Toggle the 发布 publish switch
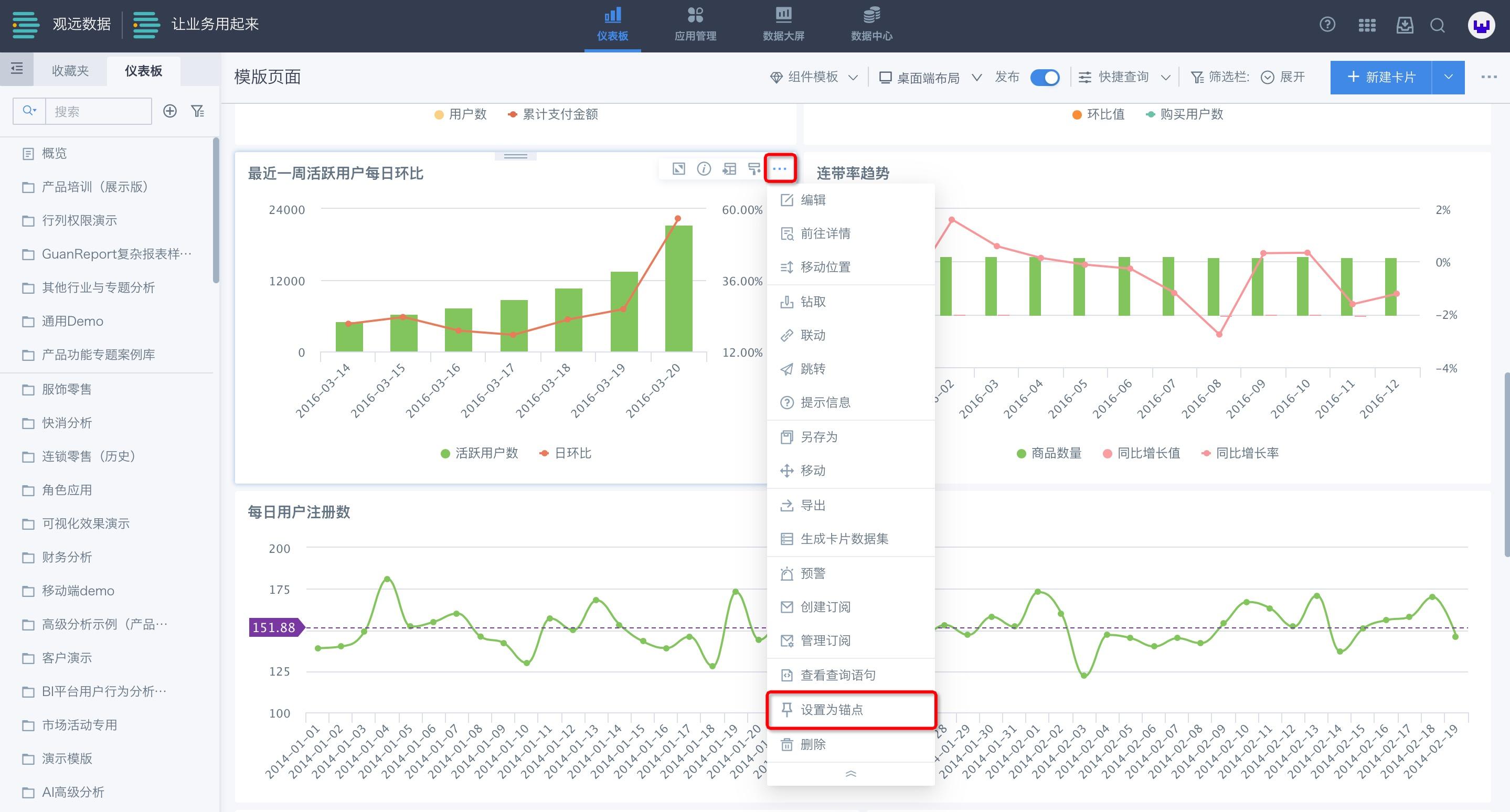The width and height of the screenshot is (1510, 812). pyautogui.click(x=1045, y=77)
